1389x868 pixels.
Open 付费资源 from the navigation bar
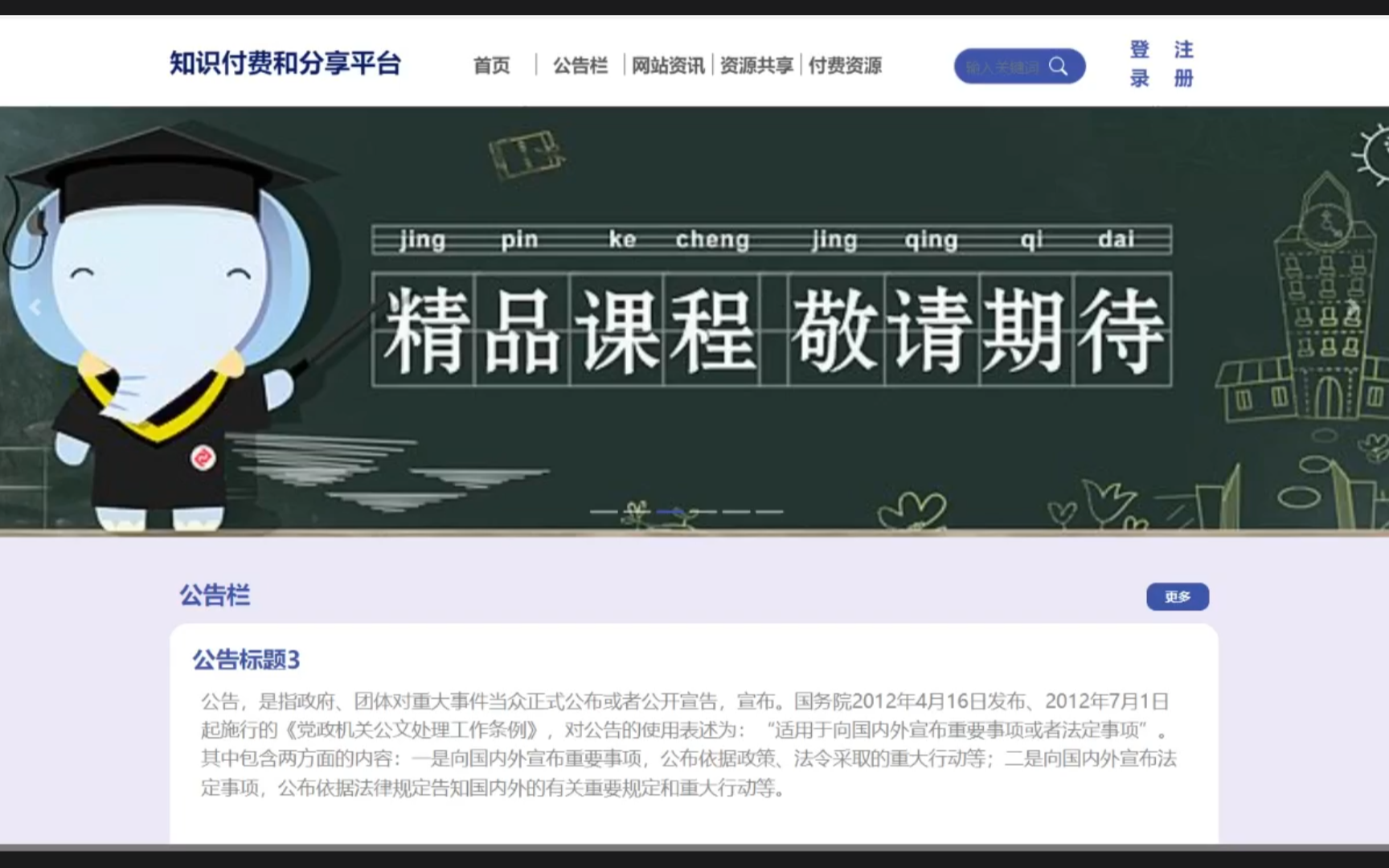[845, 67]
